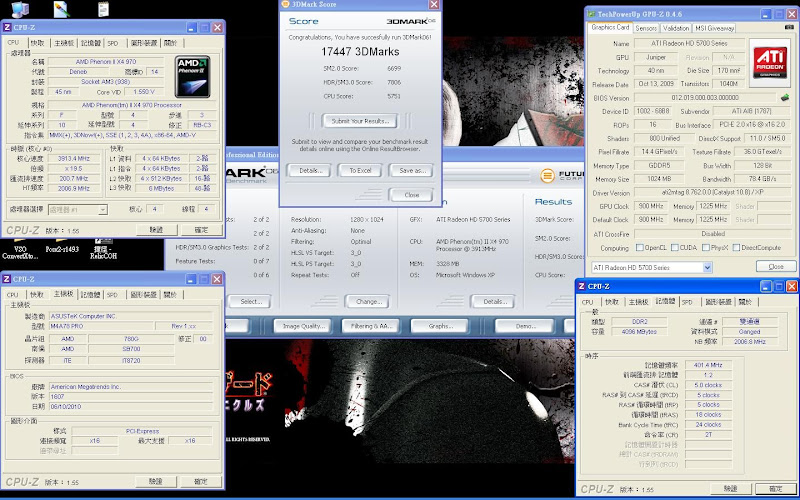Open the GPU selection dropdown in GPU-Z
800x500 pixels.
pyautogui.click(x=707, y=267)
